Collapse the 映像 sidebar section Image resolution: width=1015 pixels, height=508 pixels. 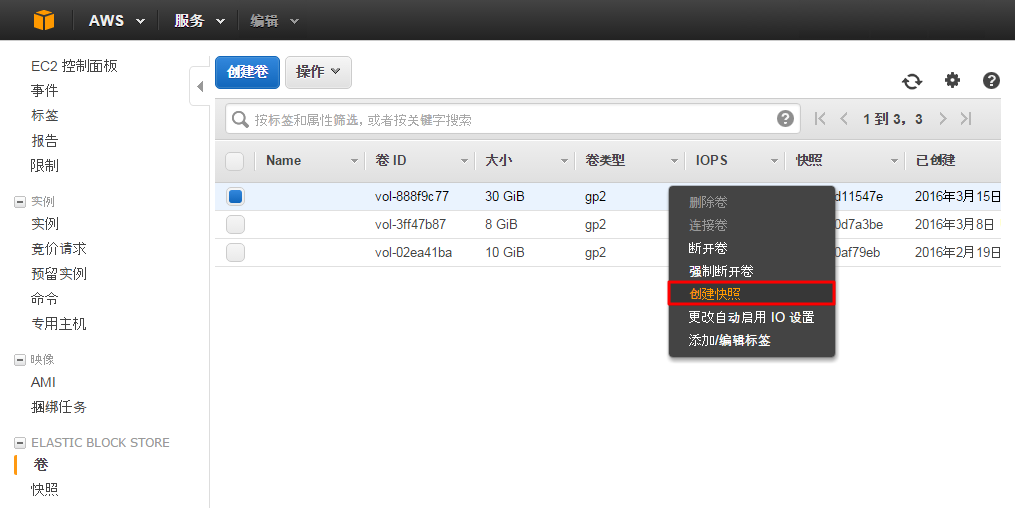click(19, 360)
